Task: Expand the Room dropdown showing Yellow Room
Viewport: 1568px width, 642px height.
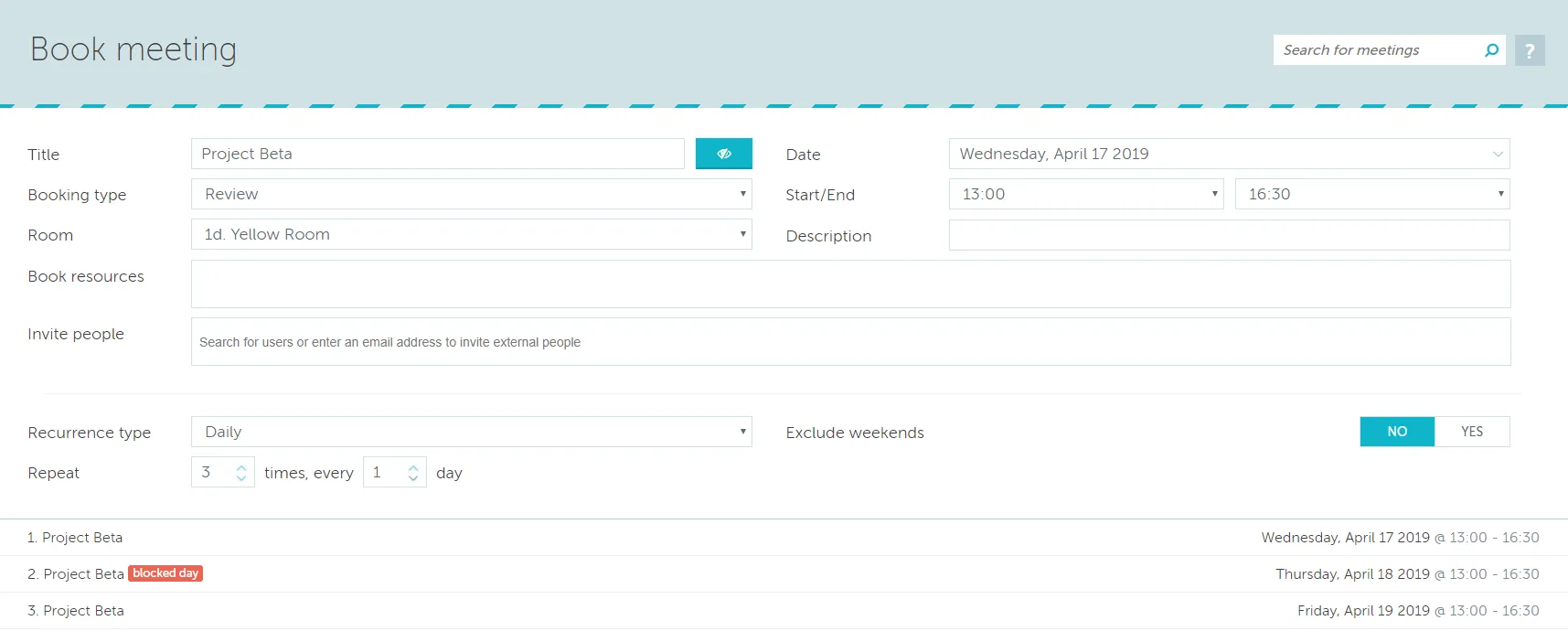Action: 471,234
